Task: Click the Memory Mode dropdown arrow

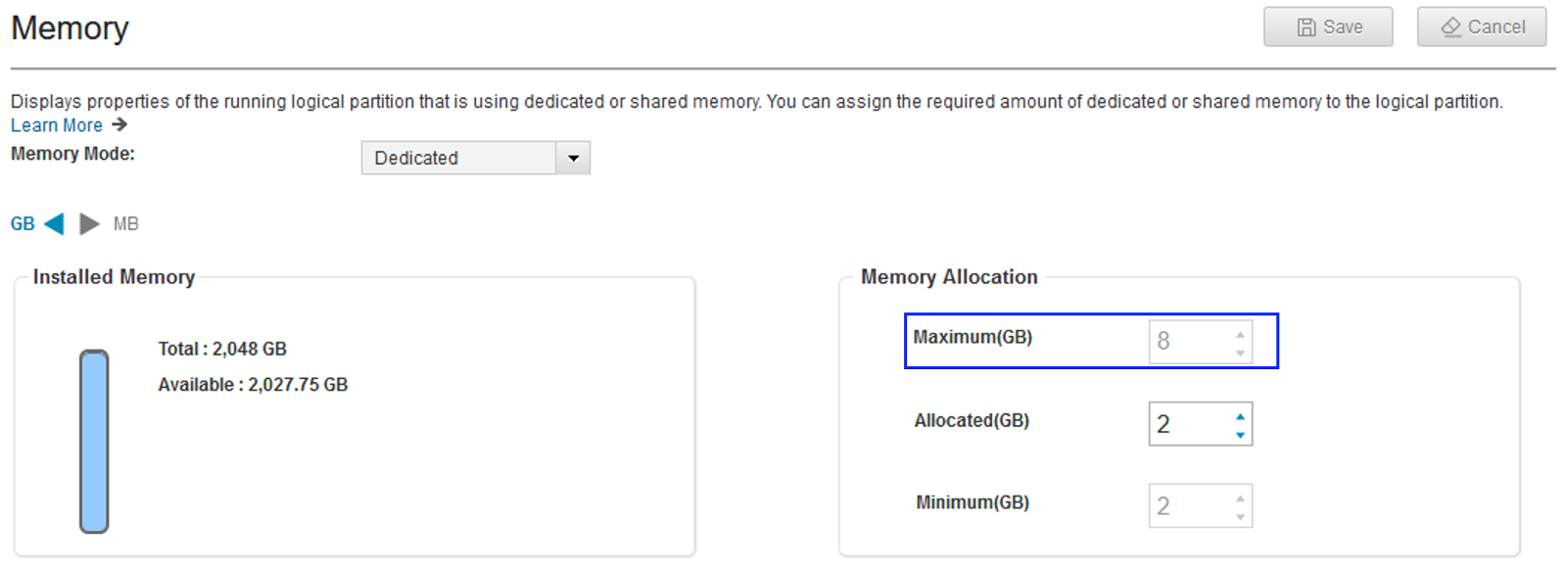Action: [573, 158]
